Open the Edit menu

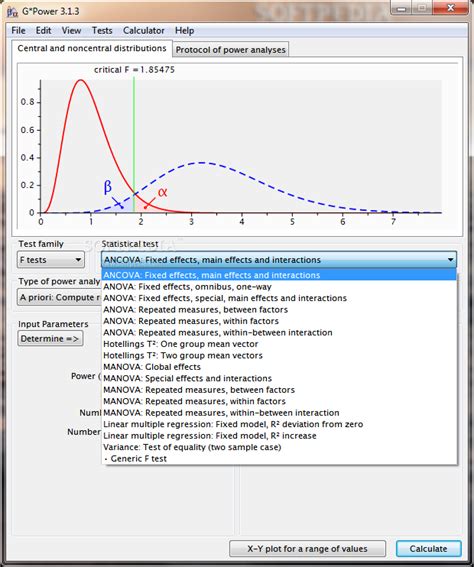point(43,31)
